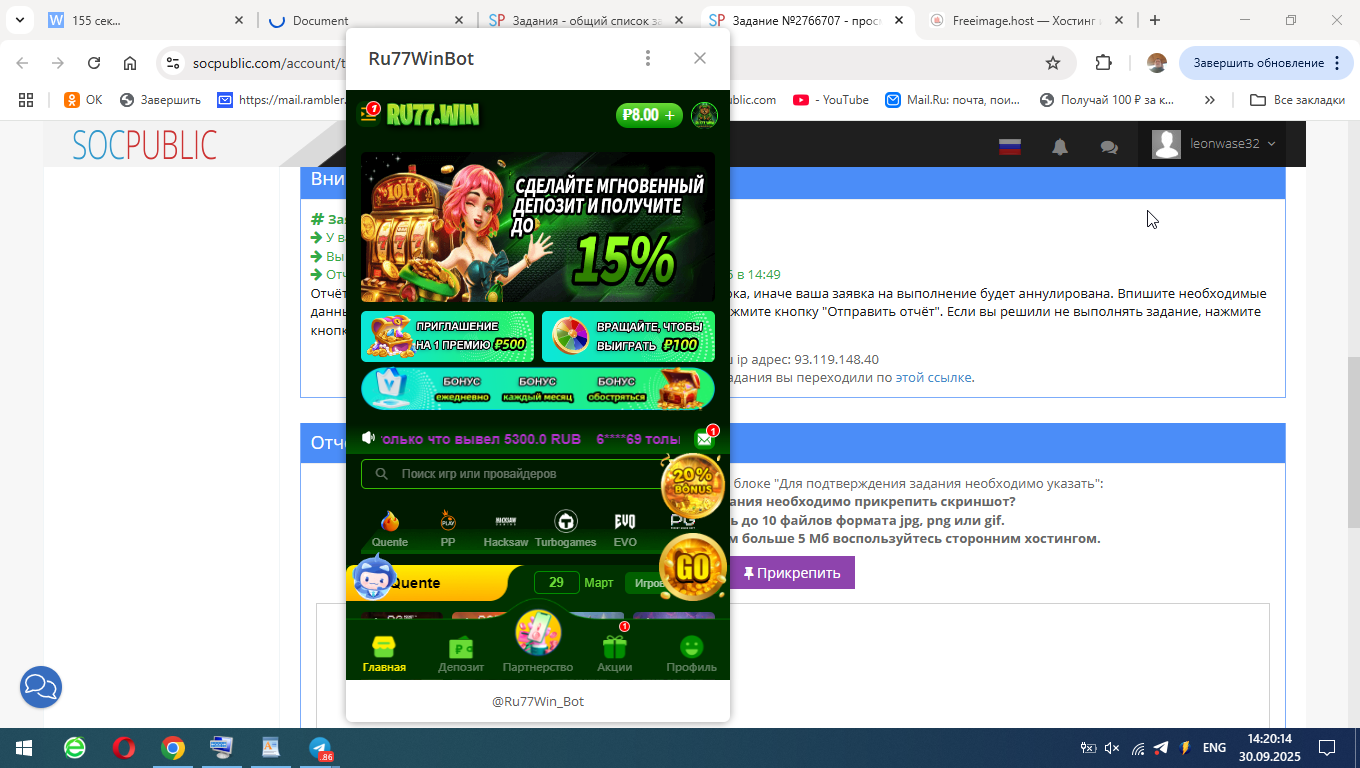
Task: Select the EVO provider icon
Action: (625, 529)
